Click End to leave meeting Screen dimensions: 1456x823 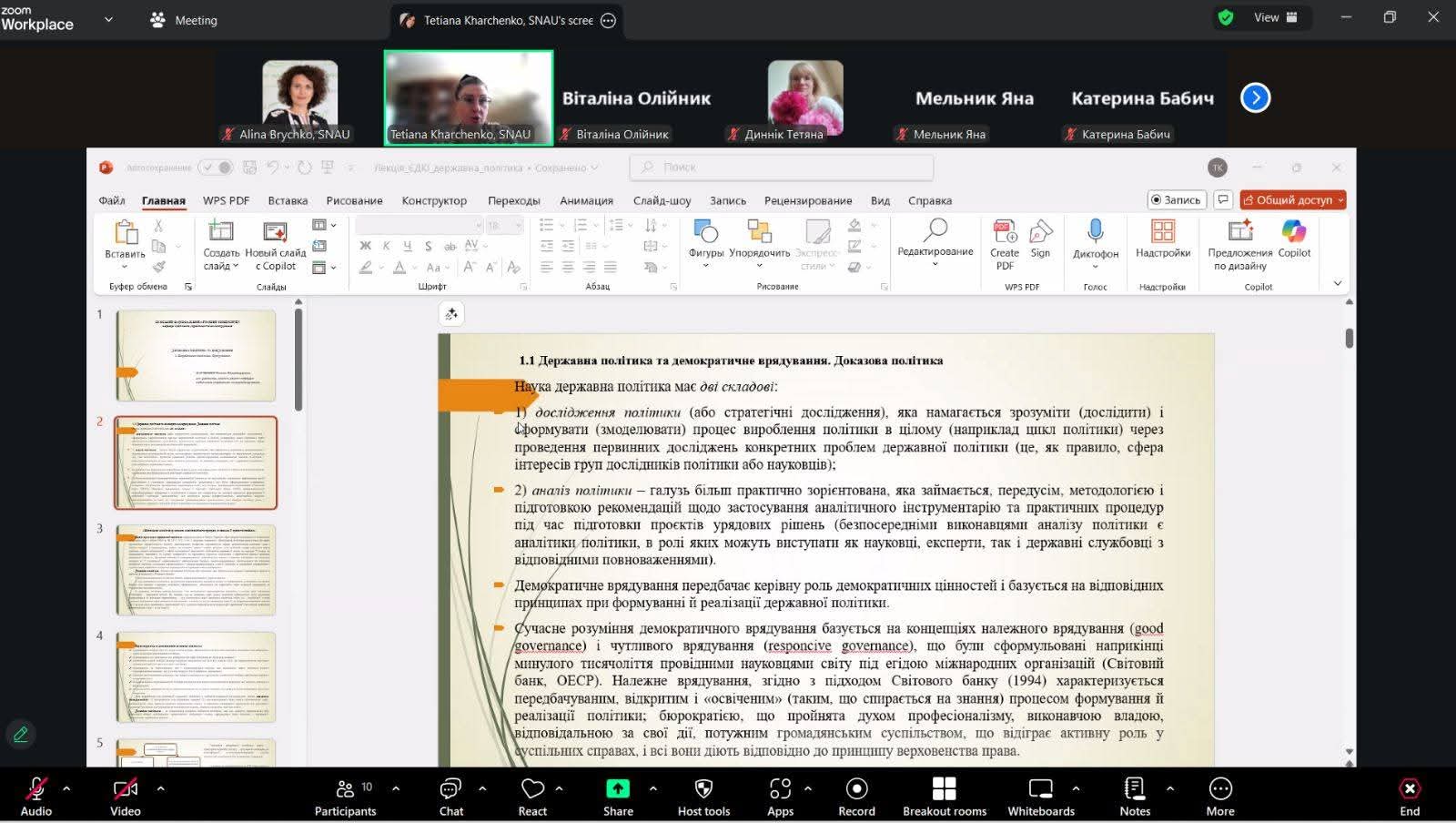1409,795
